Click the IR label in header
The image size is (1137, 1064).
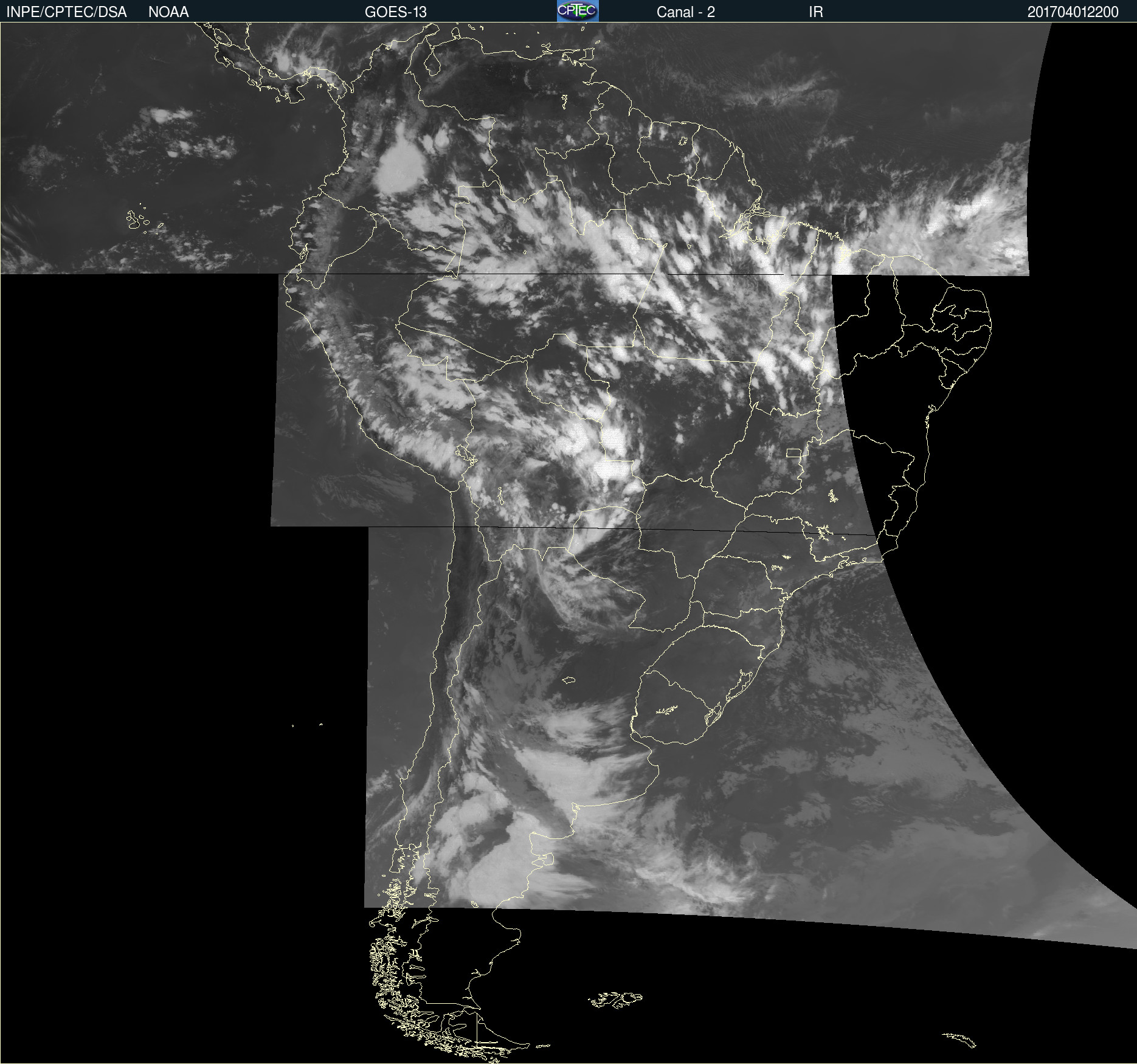[816, 12]
